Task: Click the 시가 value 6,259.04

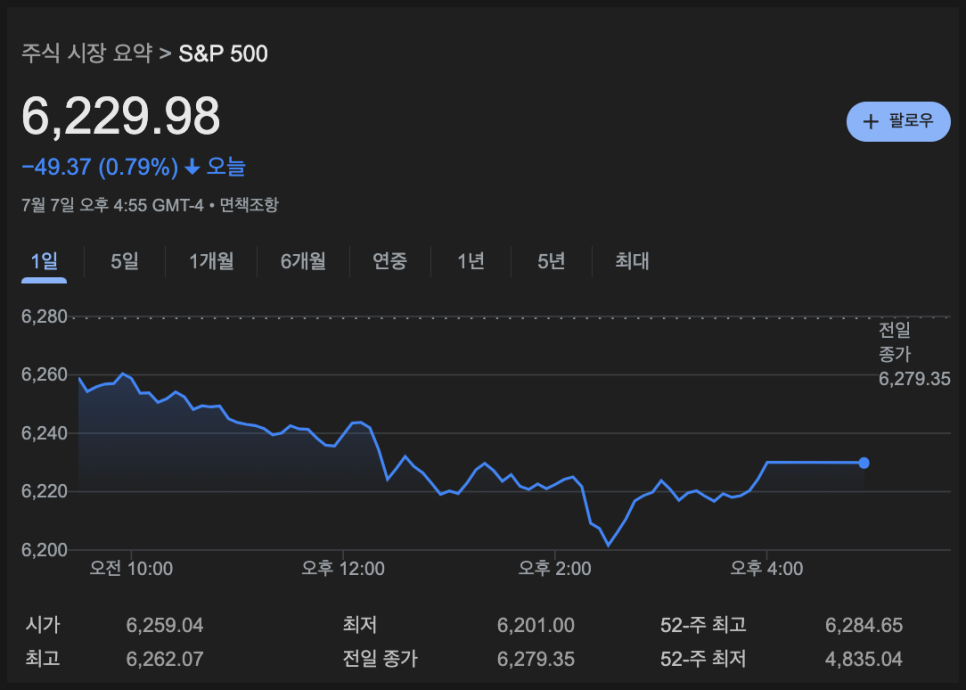Action: (164, 625)
